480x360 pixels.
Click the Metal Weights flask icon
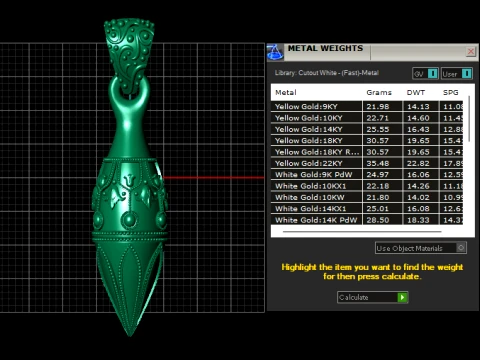[x=275, y=52]
